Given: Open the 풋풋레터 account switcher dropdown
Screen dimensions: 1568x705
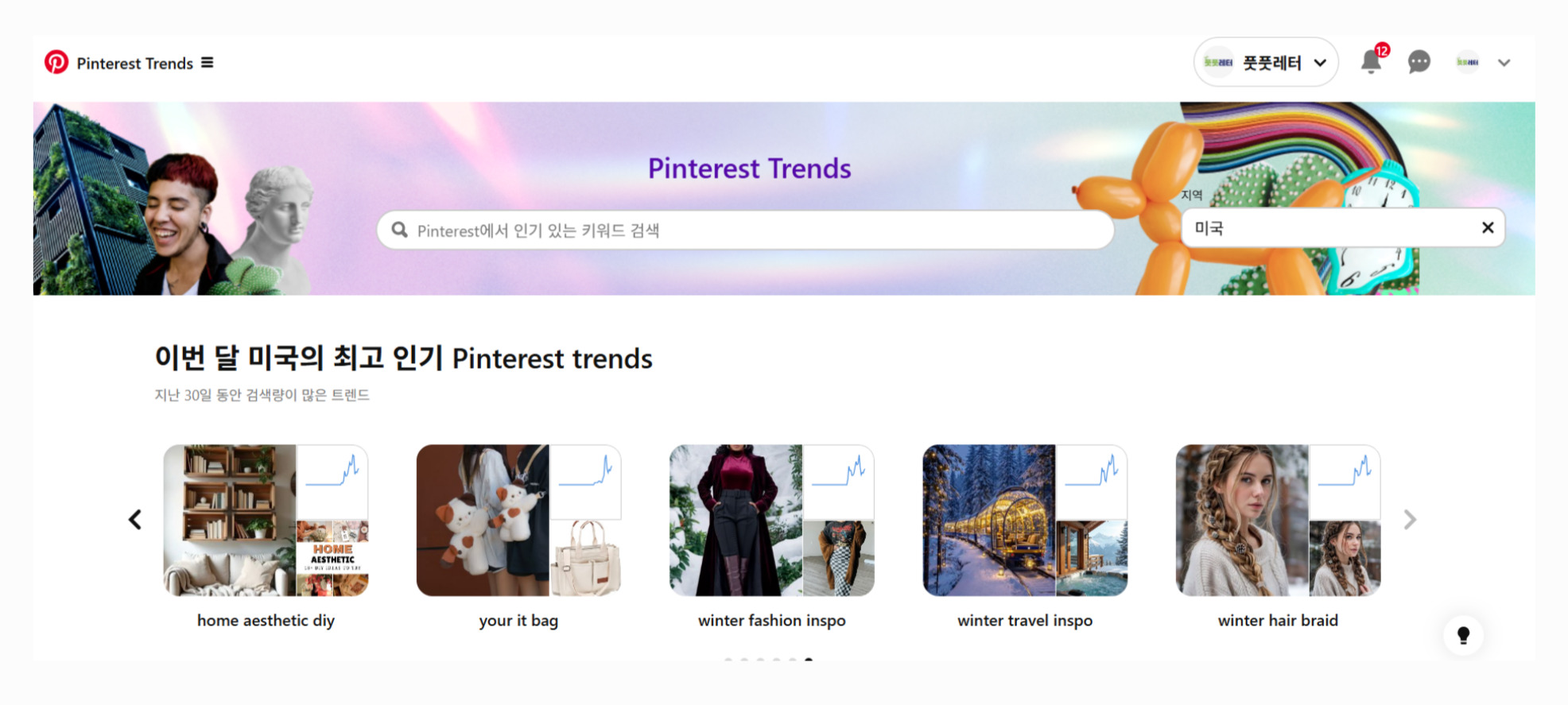Looking at the screenshot, I should point(1266,62).
